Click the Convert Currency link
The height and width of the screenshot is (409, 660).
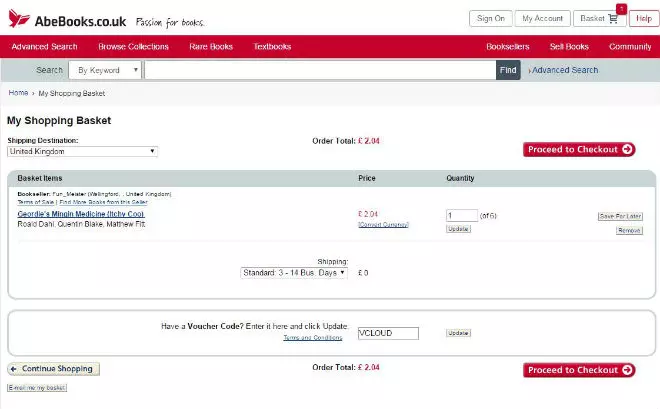click(383, 225)
